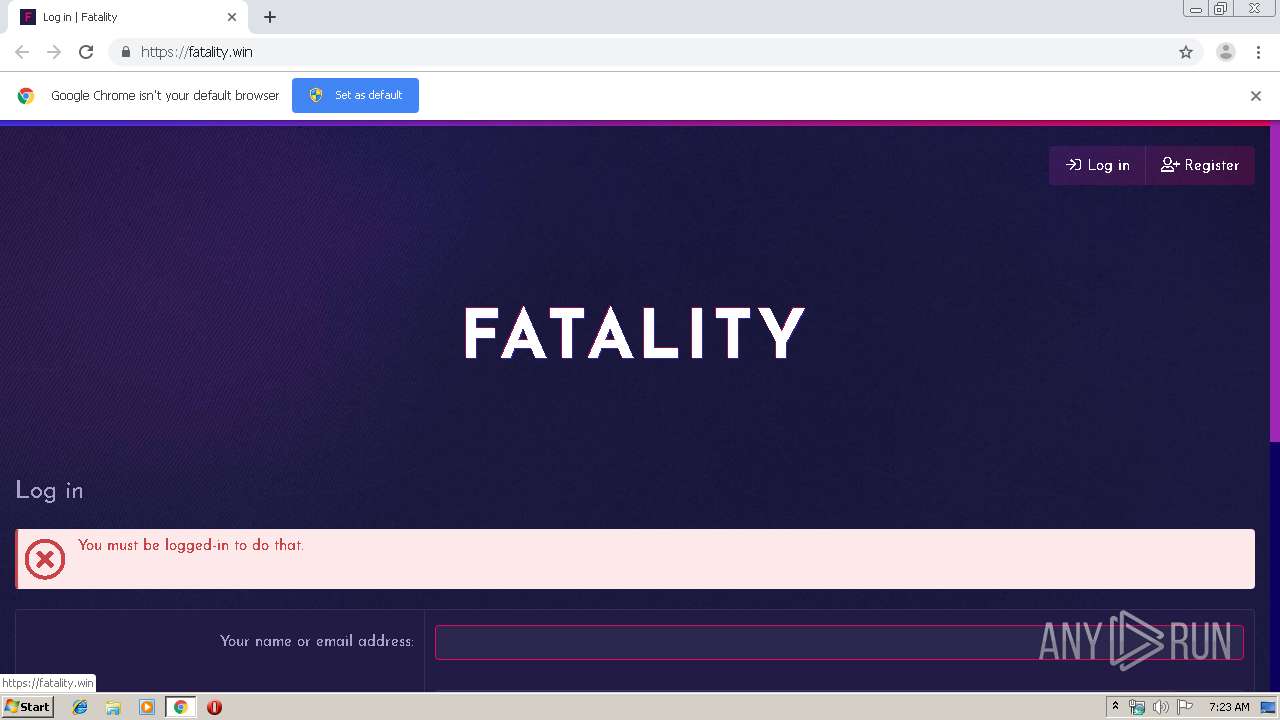
Task: Open the Windows Start menu
Action: 28,707
